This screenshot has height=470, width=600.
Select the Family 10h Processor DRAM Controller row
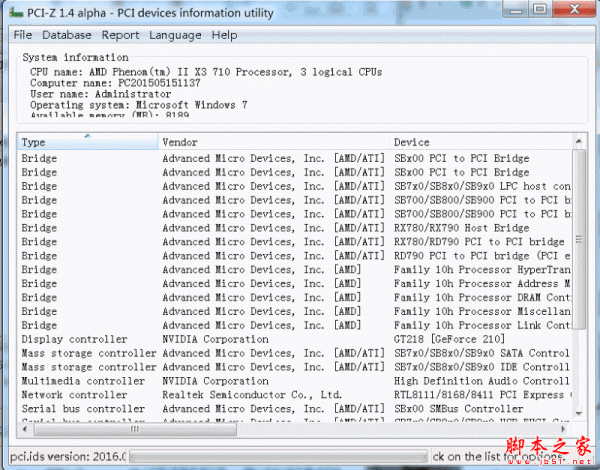click(x=295, y=297)
